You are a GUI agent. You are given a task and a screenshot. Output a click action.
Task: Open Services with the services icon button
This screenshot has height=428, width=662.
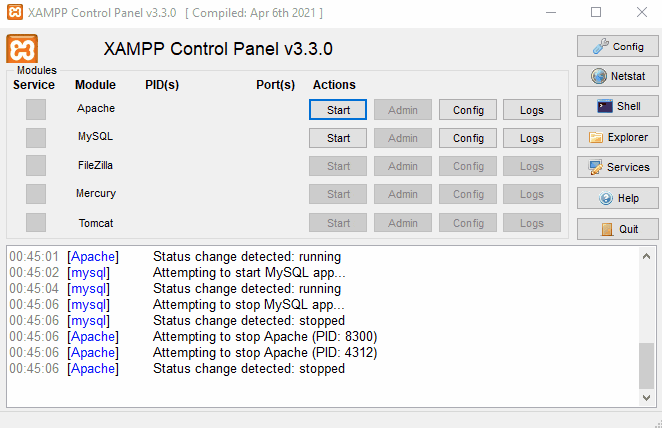[x=617, y=167]
